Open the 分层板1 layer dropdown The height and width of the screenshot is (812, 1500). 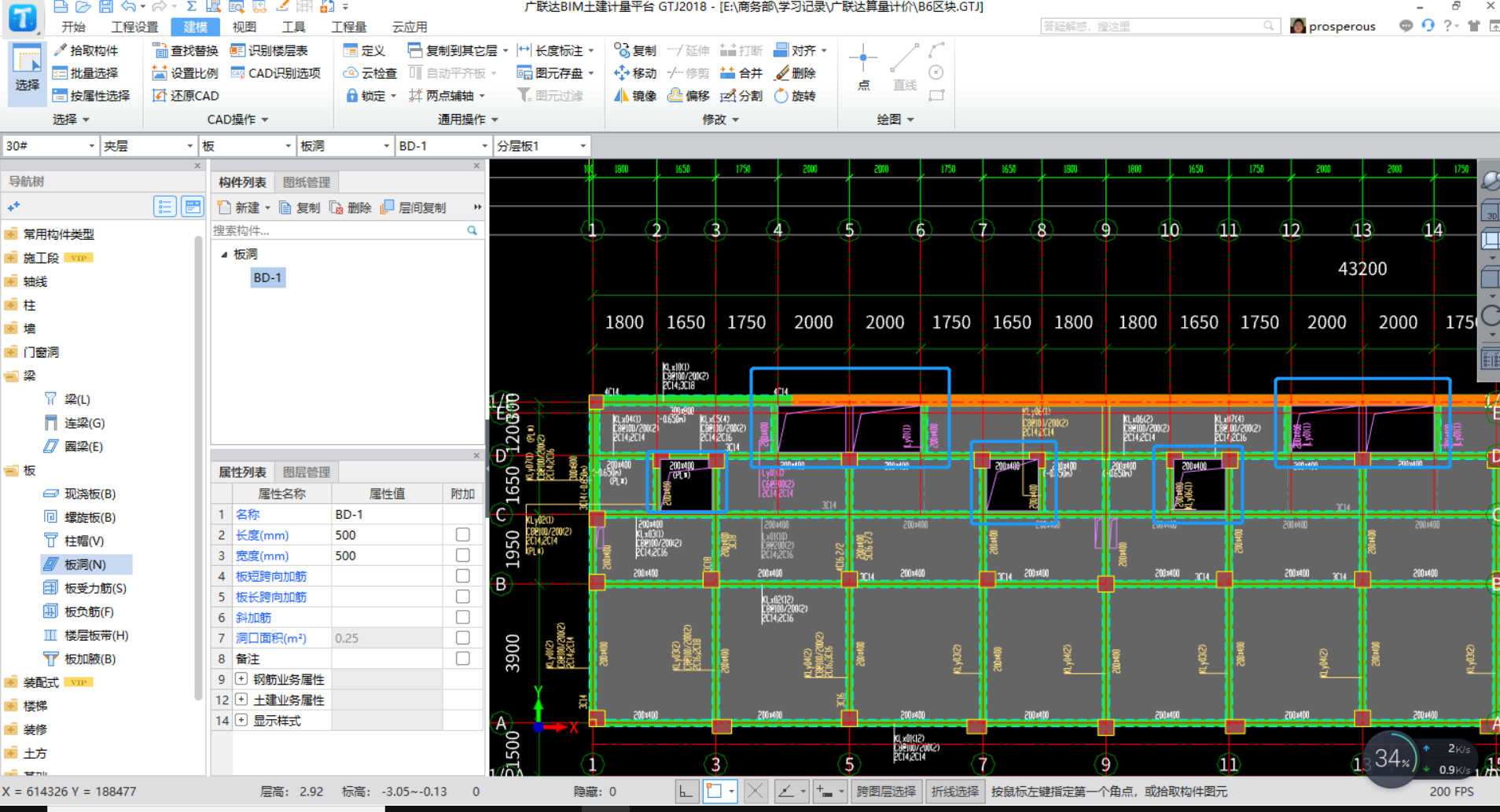tap(541, 146)
